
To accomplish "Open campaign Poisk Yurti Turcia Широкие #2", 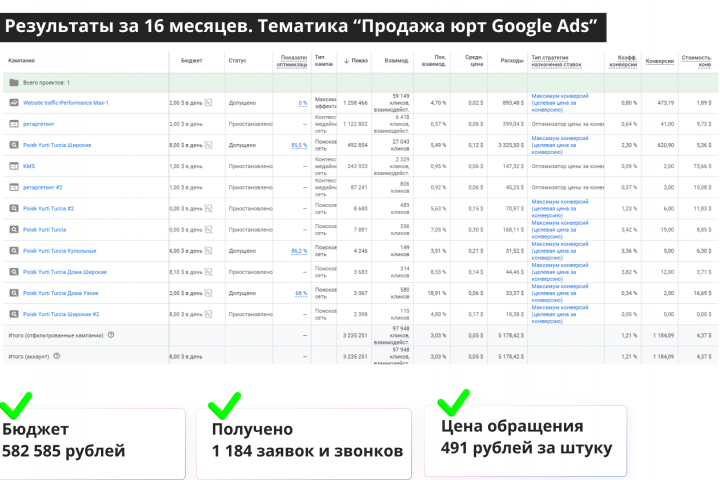I will click(x=61, y=314).
